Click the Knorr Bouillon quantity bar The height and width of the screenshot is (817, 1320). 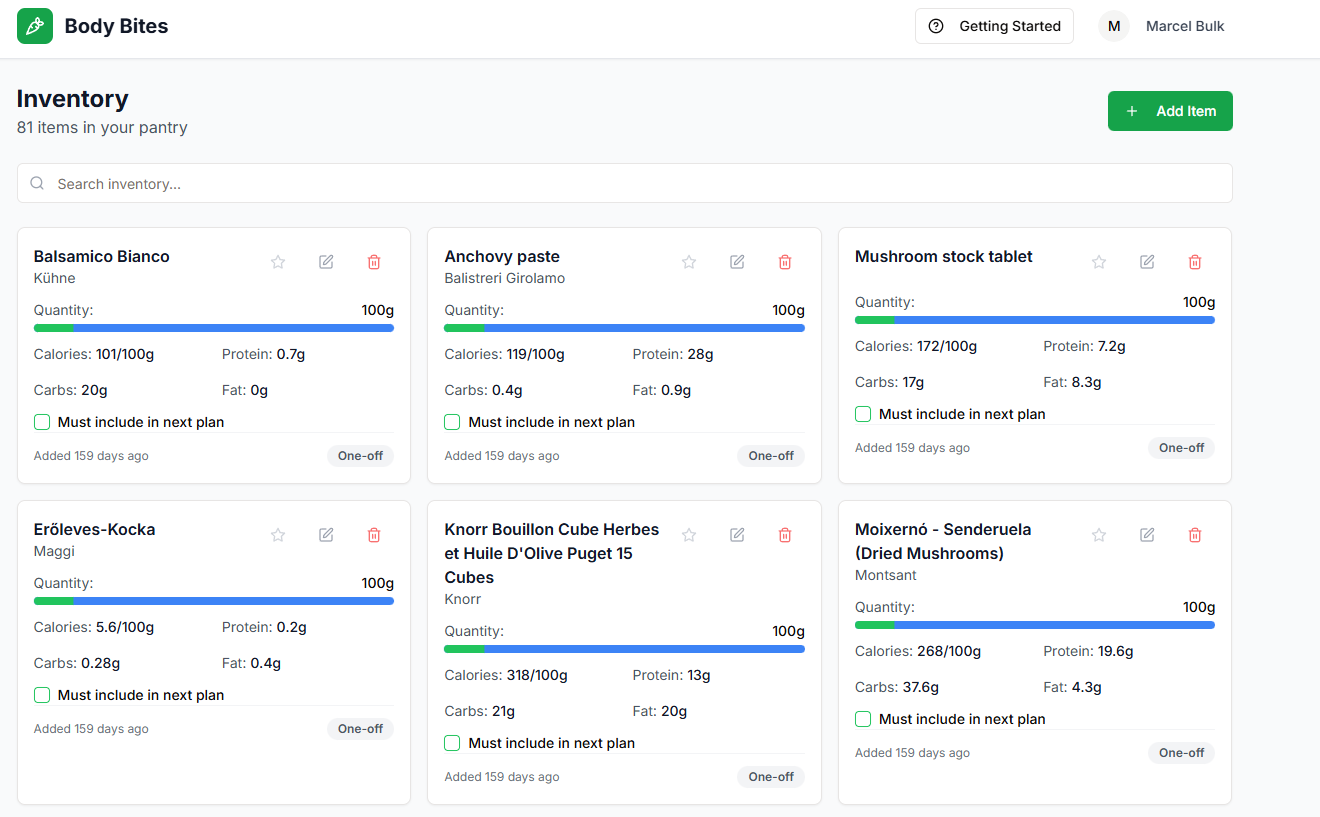[x=624, y=649]
